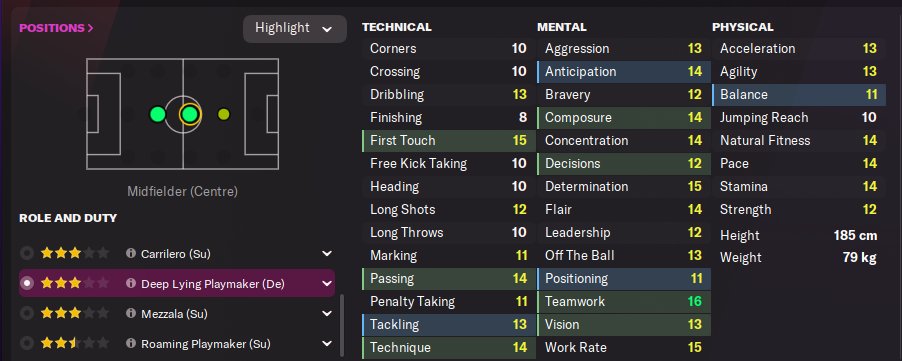Click the Balance attribute row
Image resolution: width=902 pixels, height=361 pixels.
[798, 95]
